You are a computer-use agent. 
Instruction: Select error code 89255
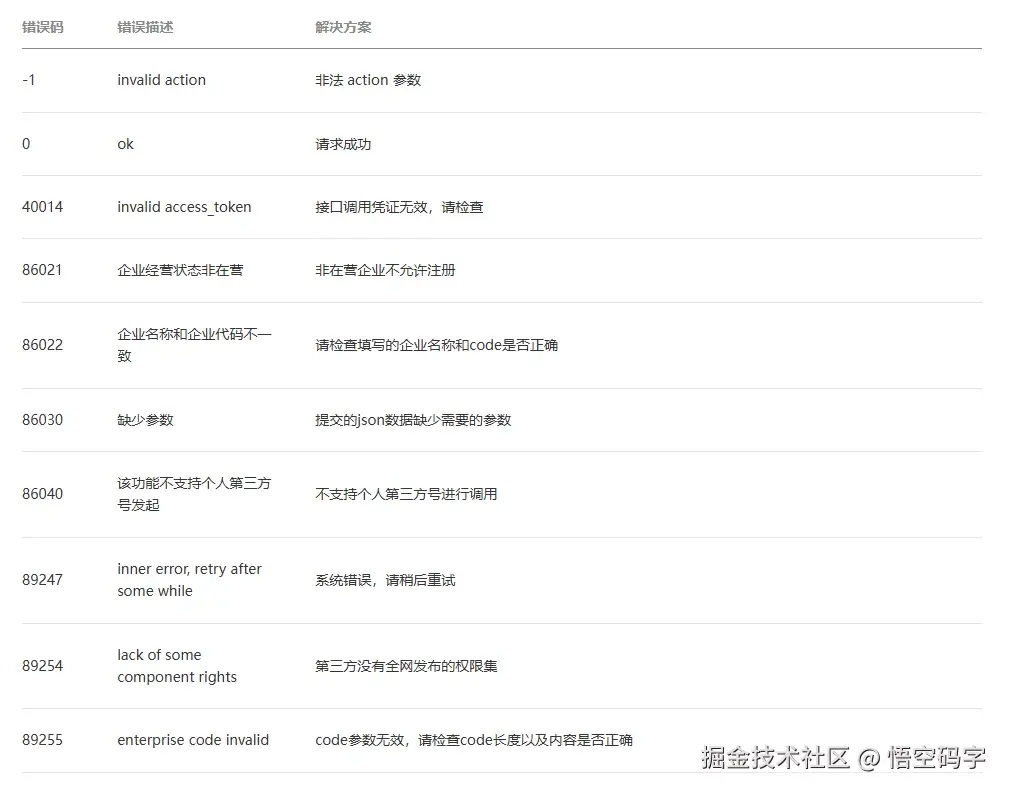coord(42,740)
